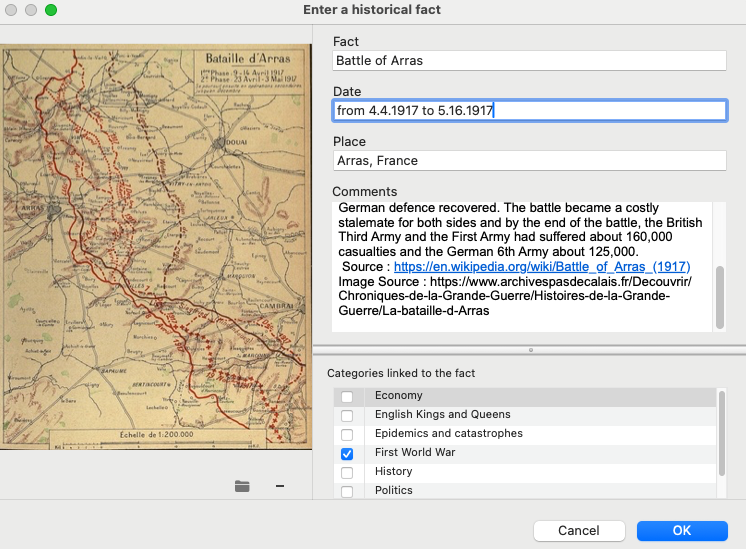
Task: Open the Wikipedia Battle of Arras link
Action: pyautogui.click(x=542, y=266)
